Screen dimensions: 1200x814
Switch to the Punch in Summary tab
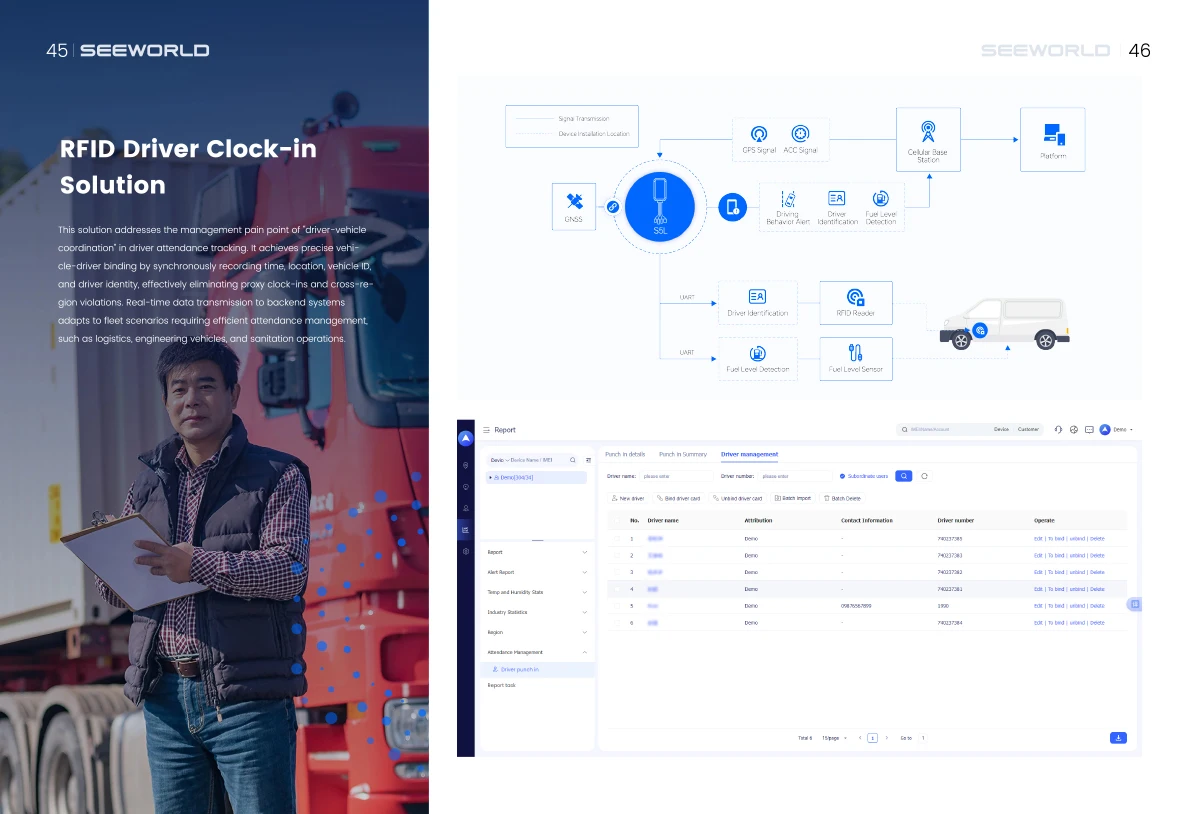click(683, 455)
